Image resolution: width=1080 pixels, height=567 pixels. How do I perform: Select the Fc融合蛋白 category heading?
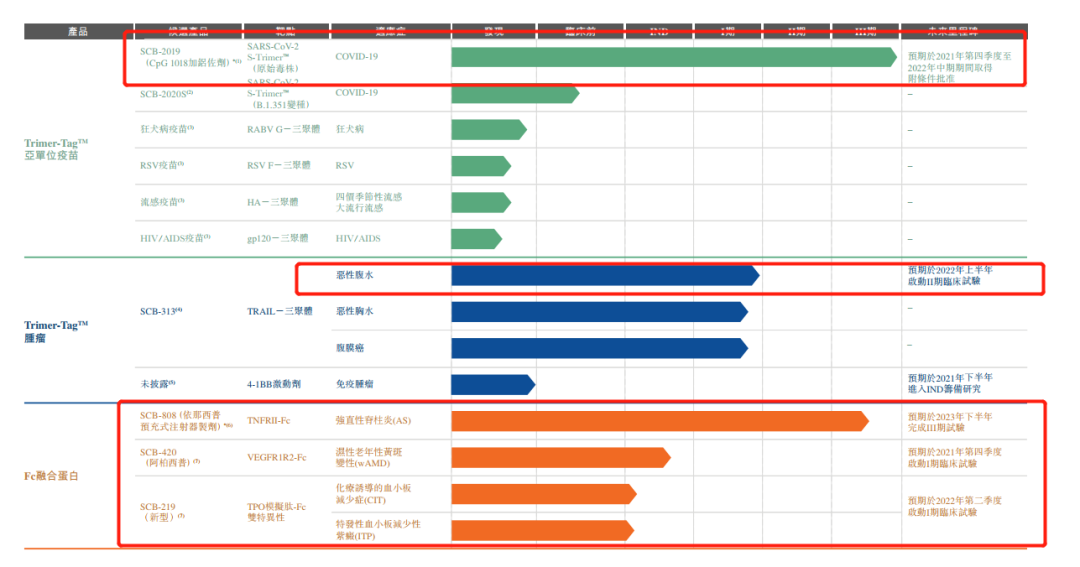click(x=51, y=476)
